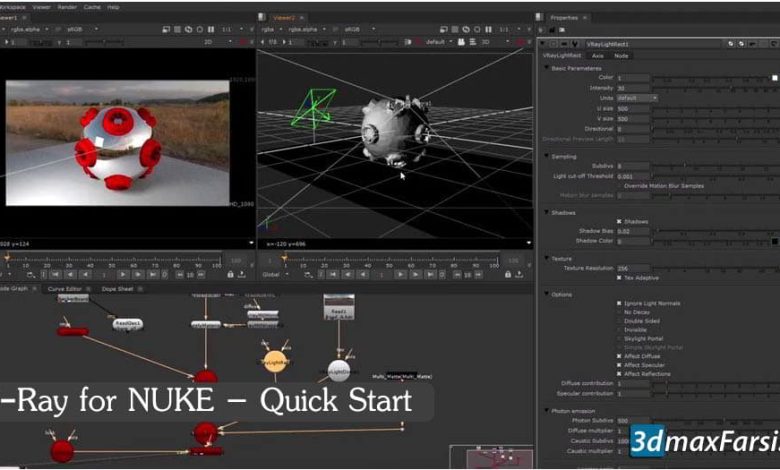
Task: Collapse VRayLightRect1 properties panel arrow
Action: (x=543, y=44)
